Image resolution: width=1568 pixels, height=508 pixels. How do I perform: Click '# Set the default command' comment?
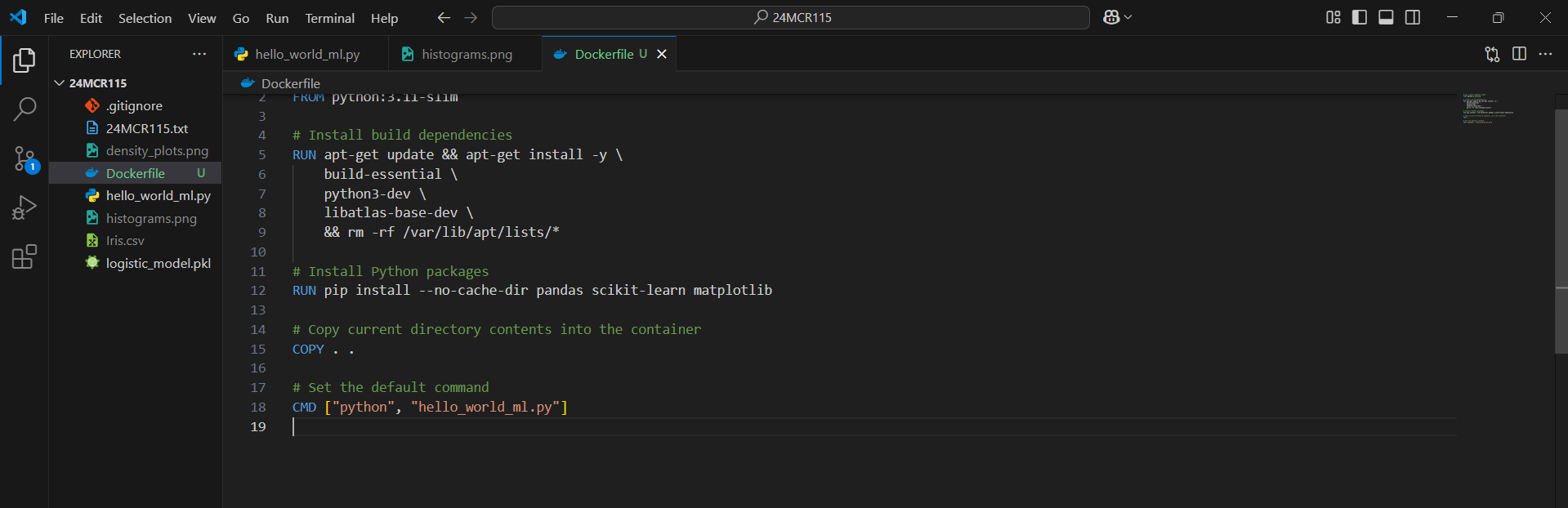point(391,388)
